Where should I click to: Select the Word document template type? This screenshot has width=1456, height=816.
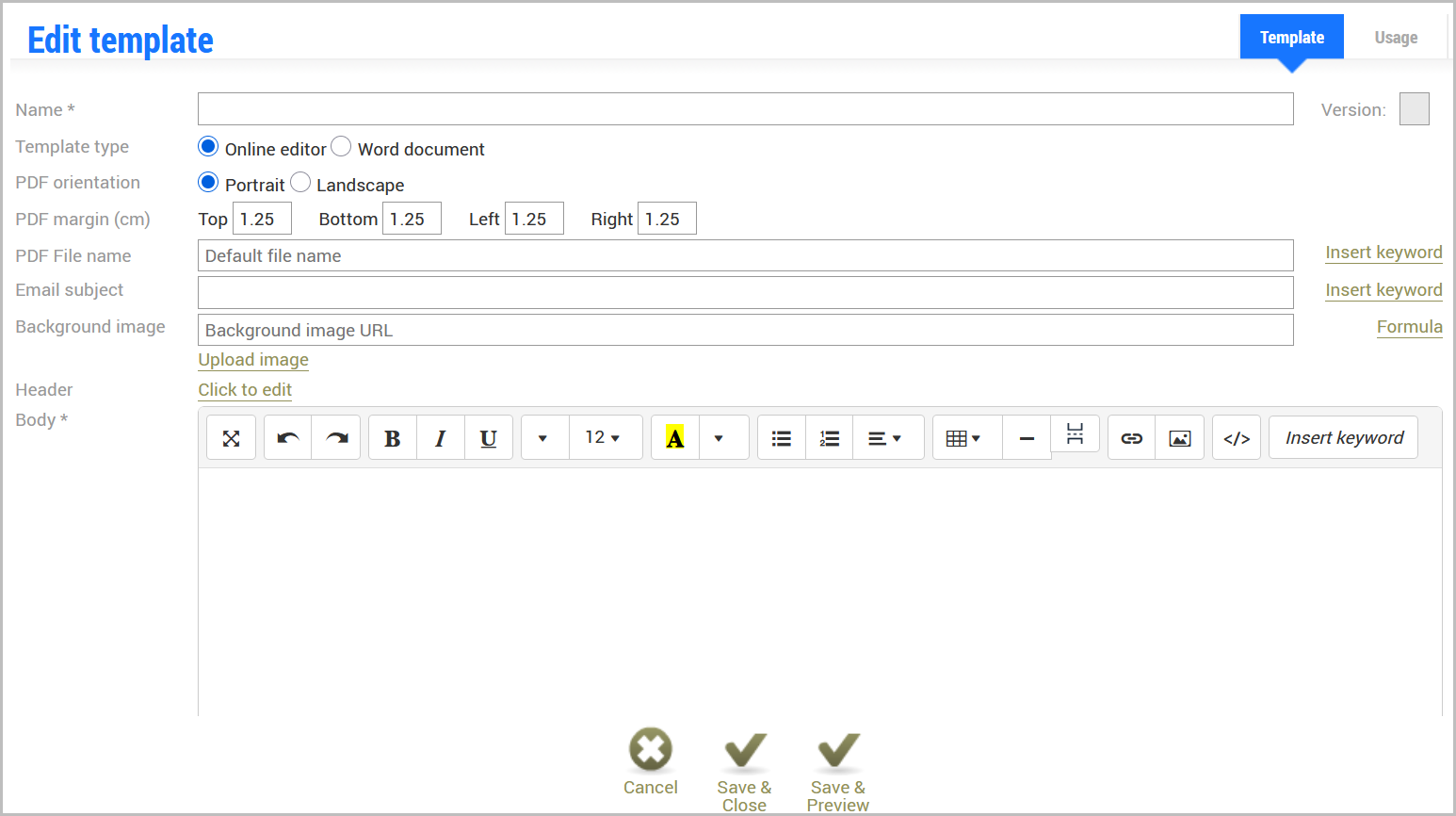341,147
